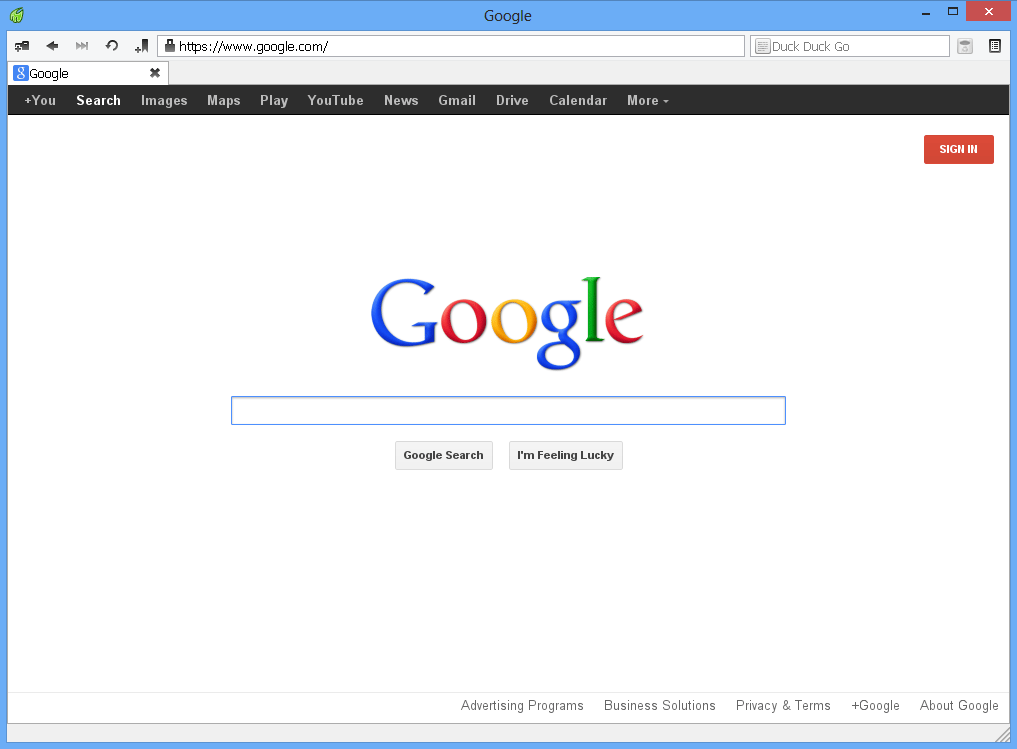Add a bookmark with the bookmark-plus icon

click(x=141, y=46)
